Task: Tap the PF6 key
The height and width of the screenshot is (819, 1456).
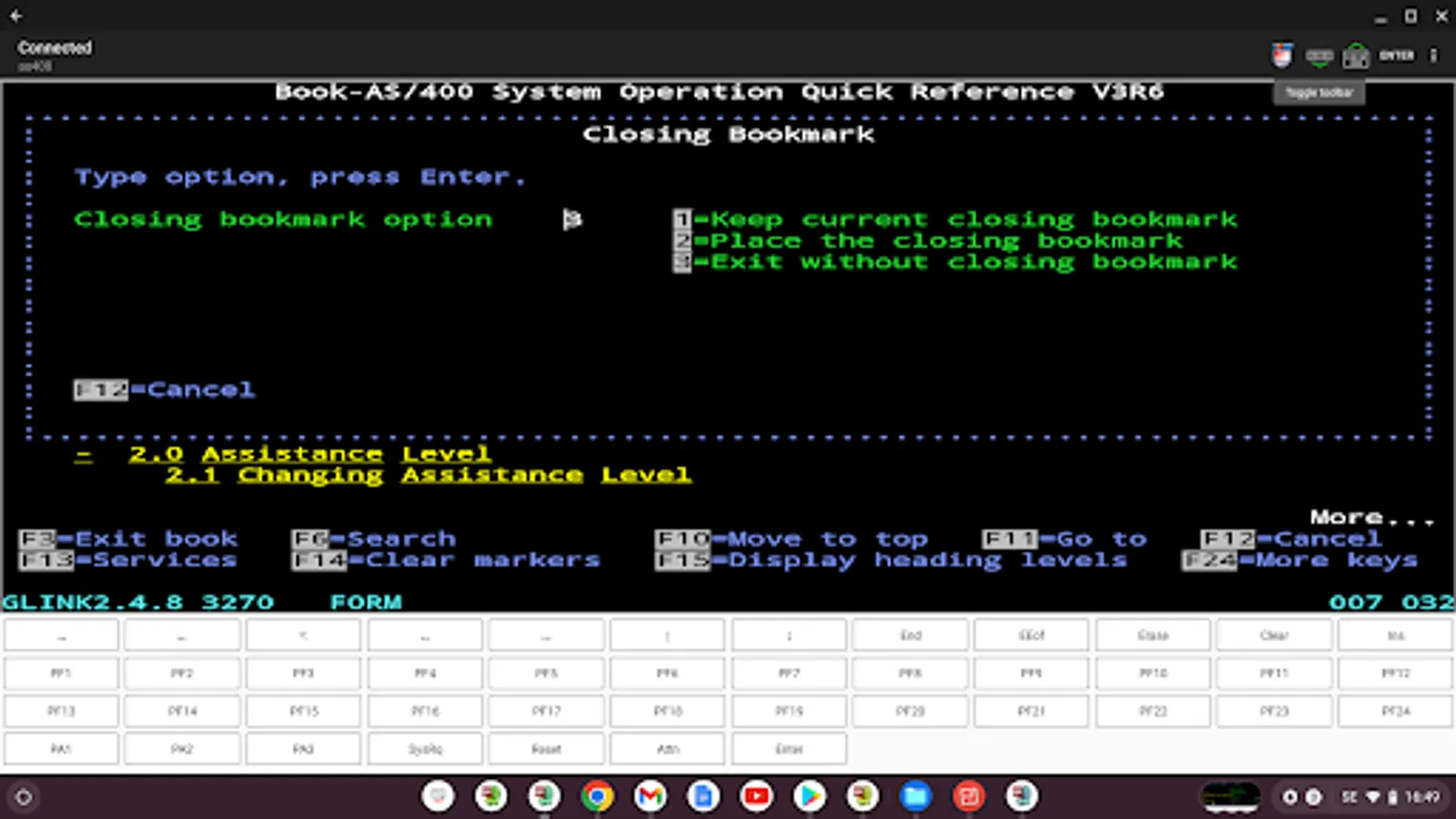Action: [667, 673]
